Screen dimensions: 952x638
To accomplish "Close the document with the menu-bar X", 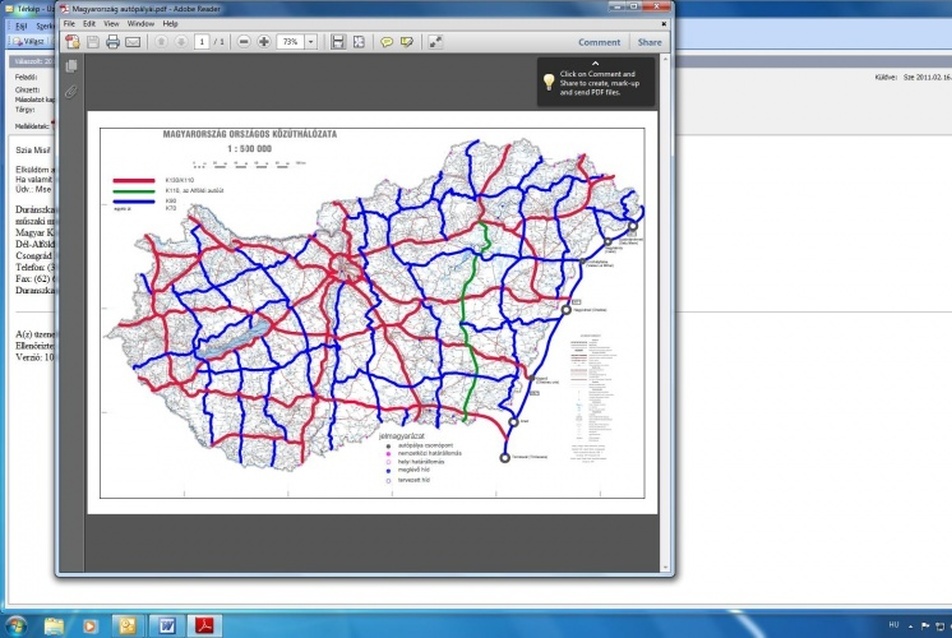I will click(664, 24).
